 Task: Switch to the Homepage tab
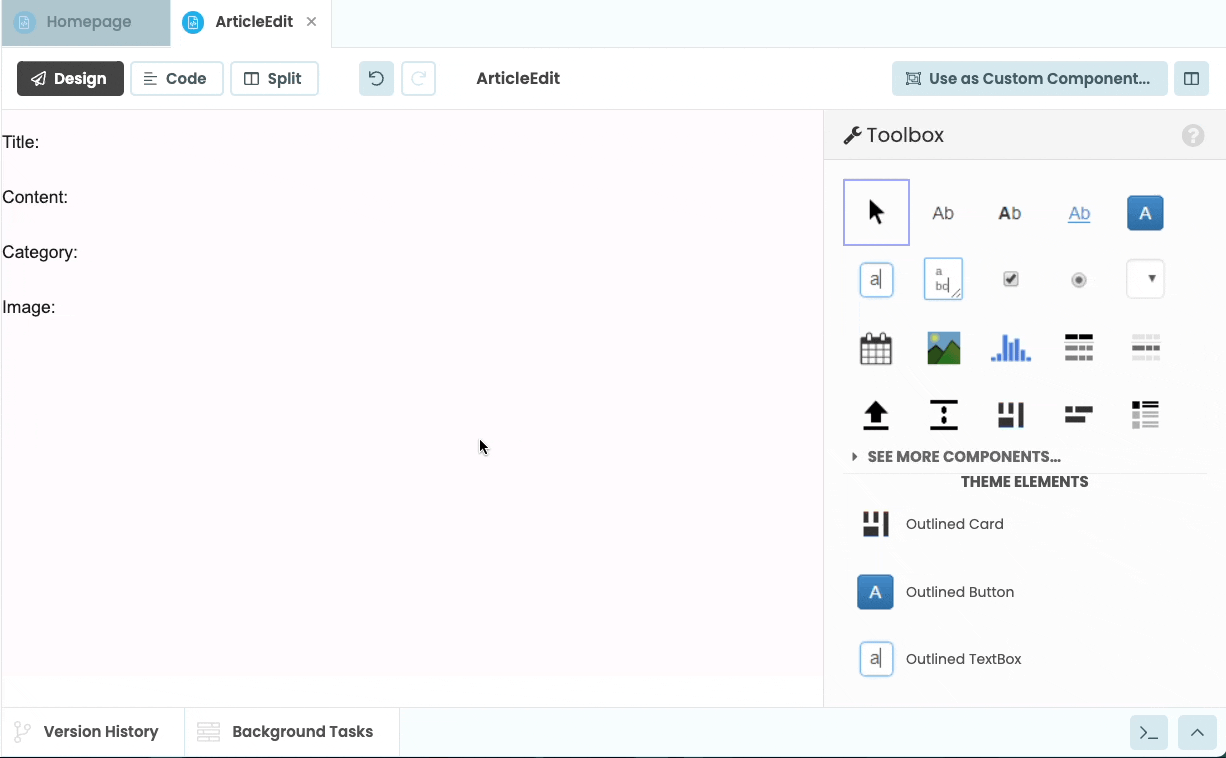click(x=87, y=22)
